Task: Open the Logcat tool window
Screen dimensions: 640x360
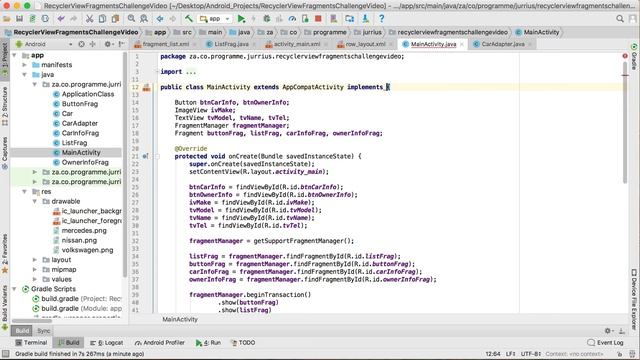Action: click(x=107, y=342)
